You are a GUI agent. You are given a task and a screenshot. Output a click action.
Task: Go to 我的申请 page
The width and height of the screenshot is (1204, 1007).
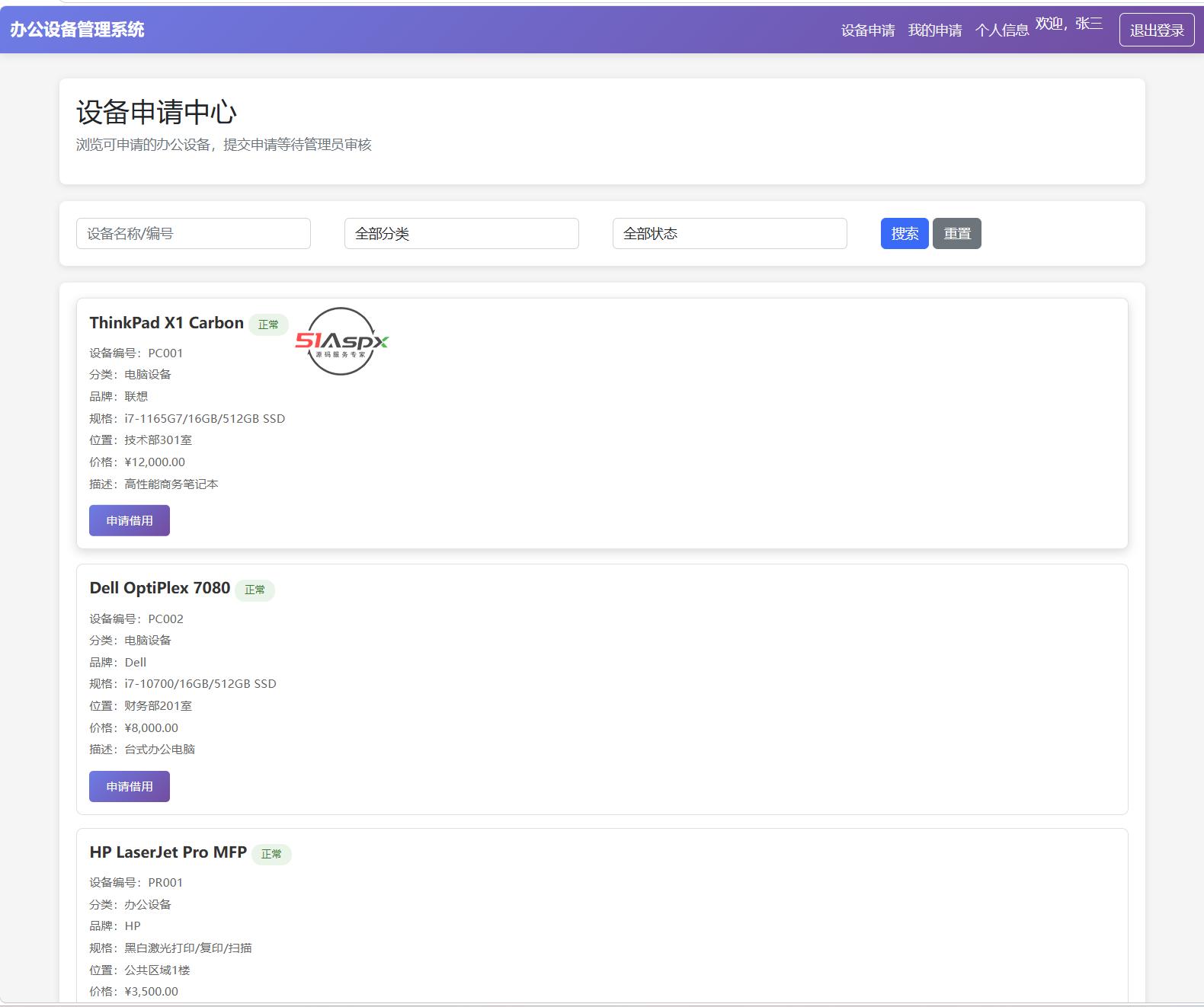coord(935,30)
